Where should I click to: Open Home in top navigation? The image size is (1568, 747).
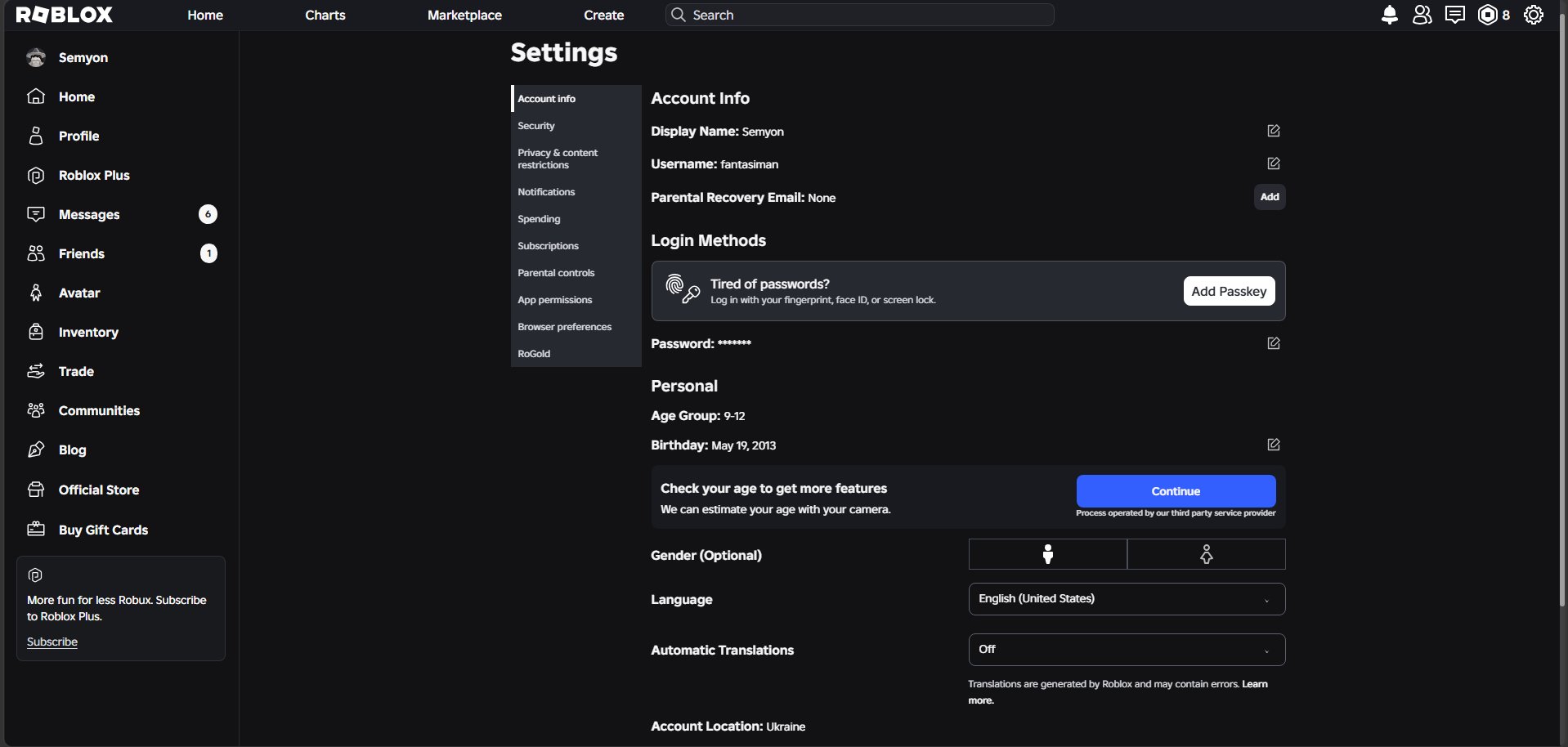tap(205, 15)
